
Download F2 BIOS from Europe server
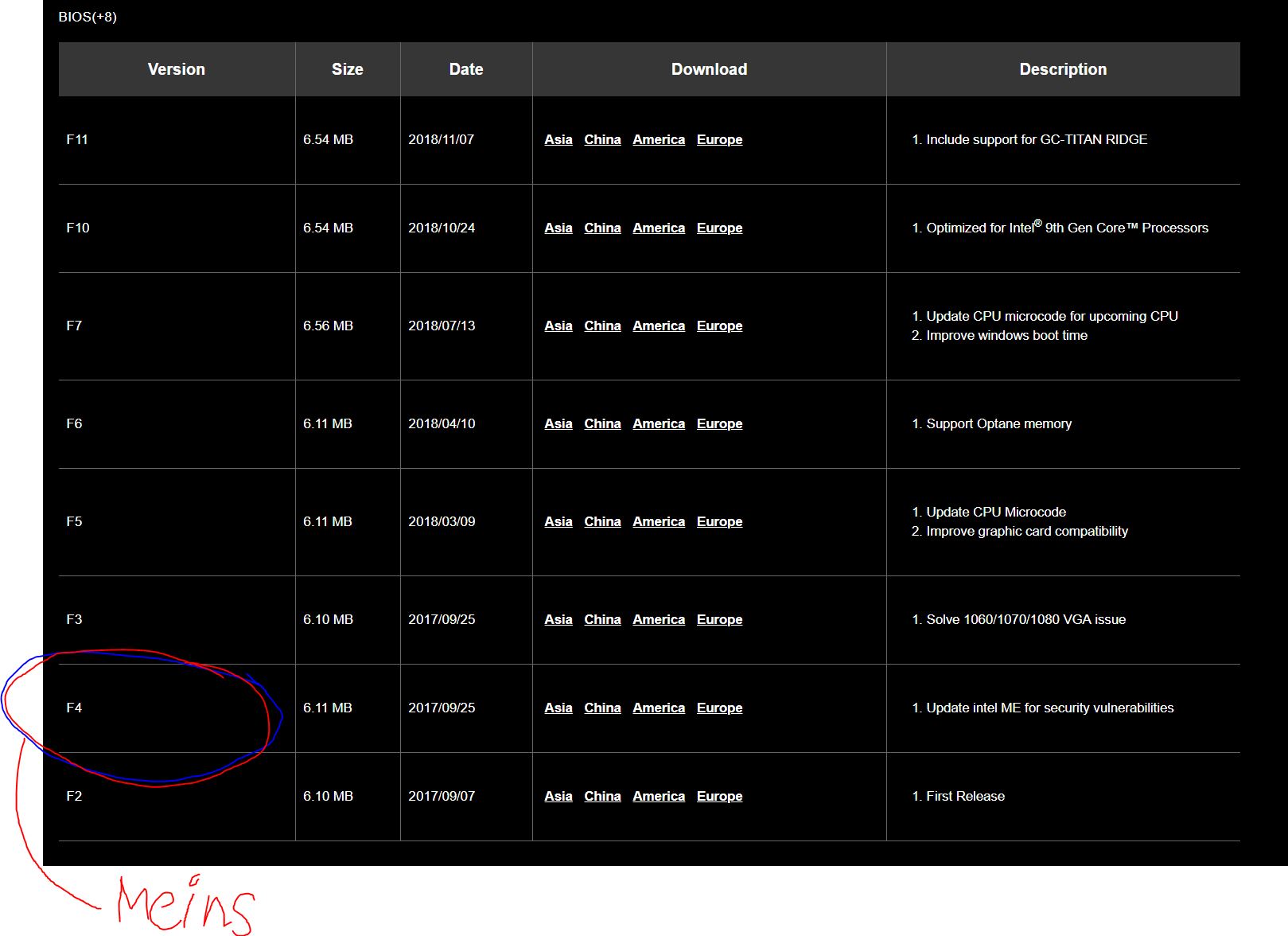(719, 796)
